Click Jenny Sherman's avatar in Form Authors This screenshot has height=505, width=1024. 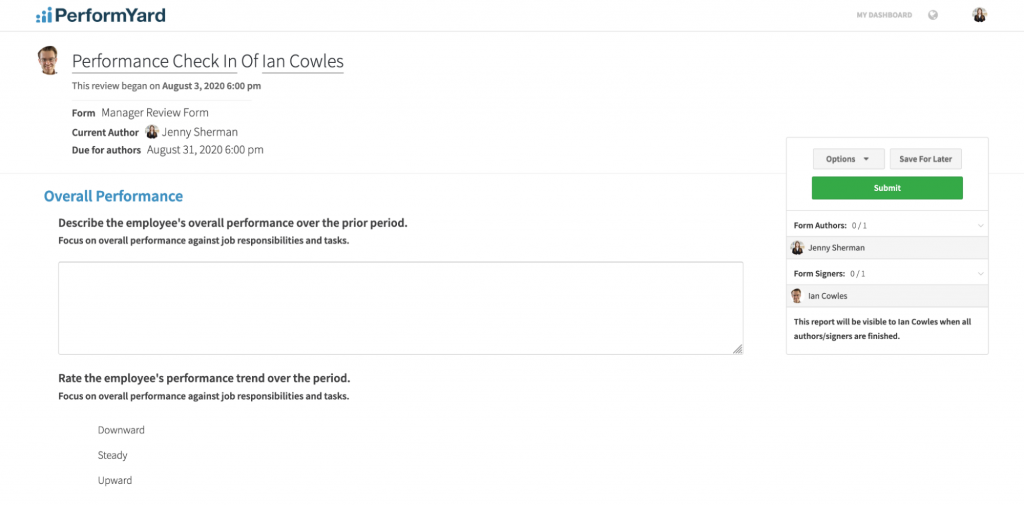point(798,248)
